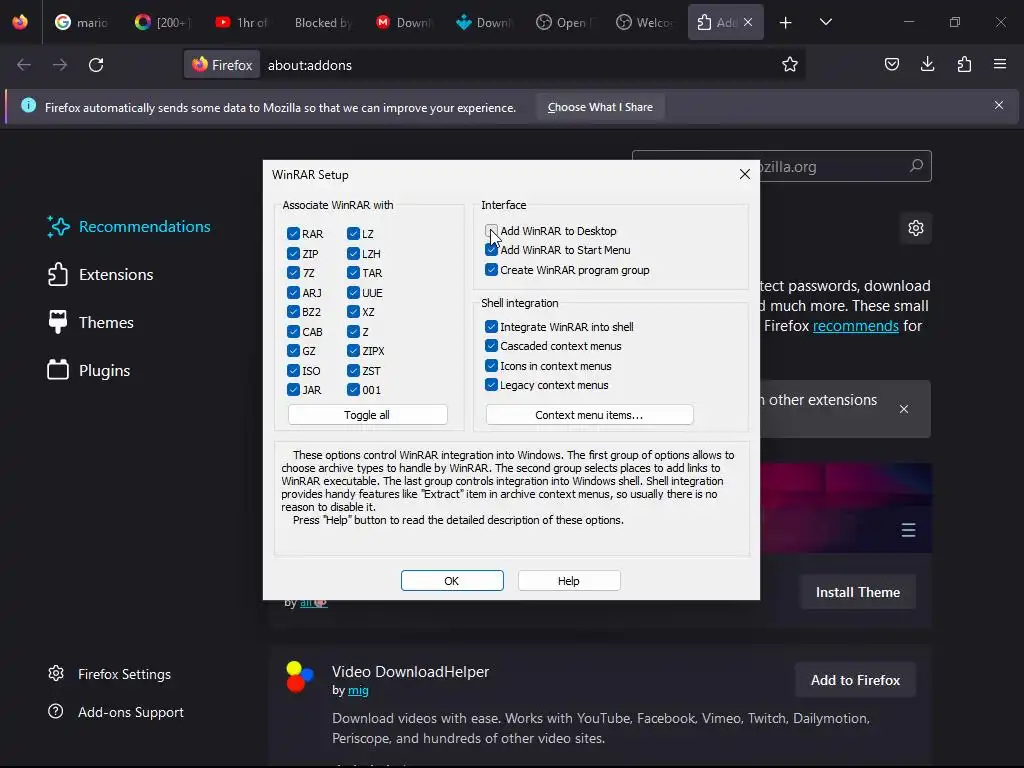Open the Recommendations category

(x=129, y=227)
